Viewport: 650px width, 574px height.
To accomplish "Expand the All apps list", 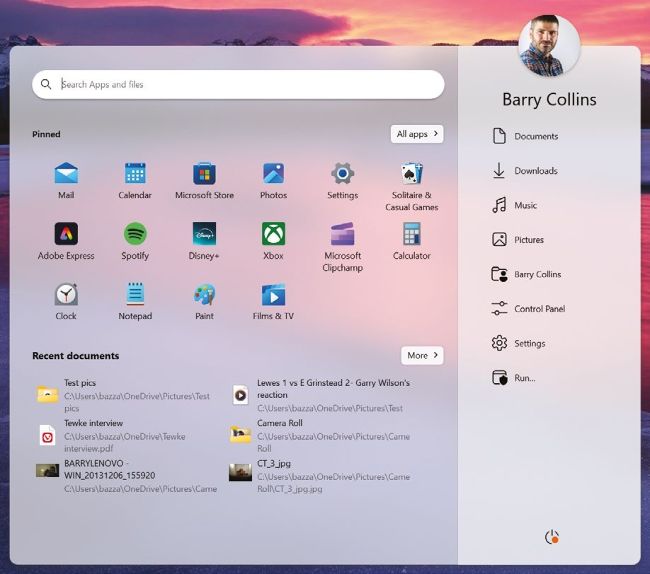I will point(417,134).
